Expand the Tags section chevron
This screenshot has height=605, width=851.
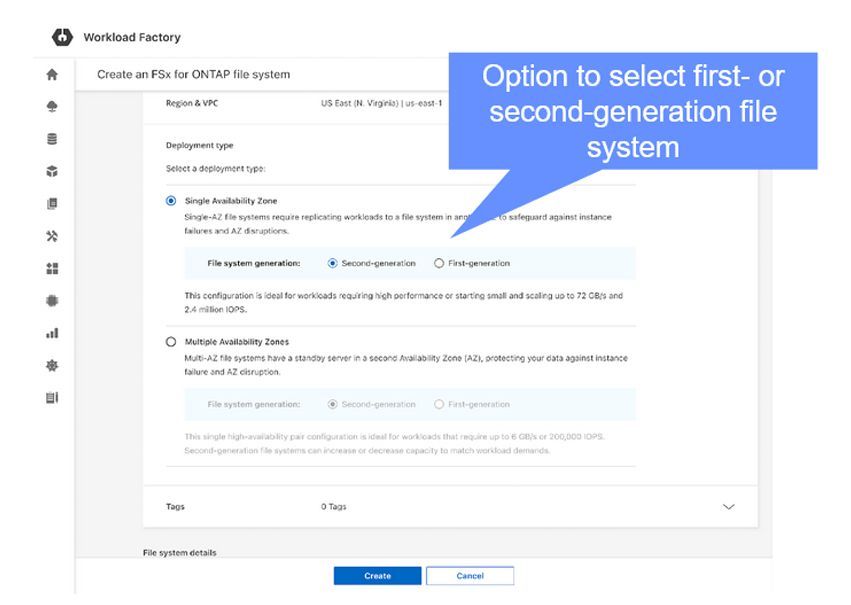click(728, 507)
